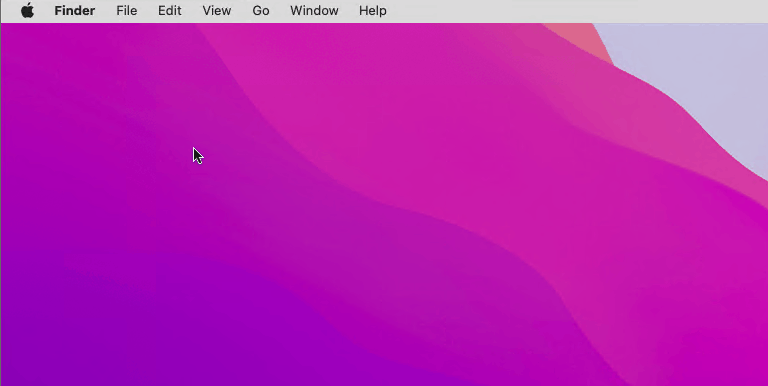Open the Apple menu
The height and width of the screenshot is (386, 768).
(x=27, y=10)
